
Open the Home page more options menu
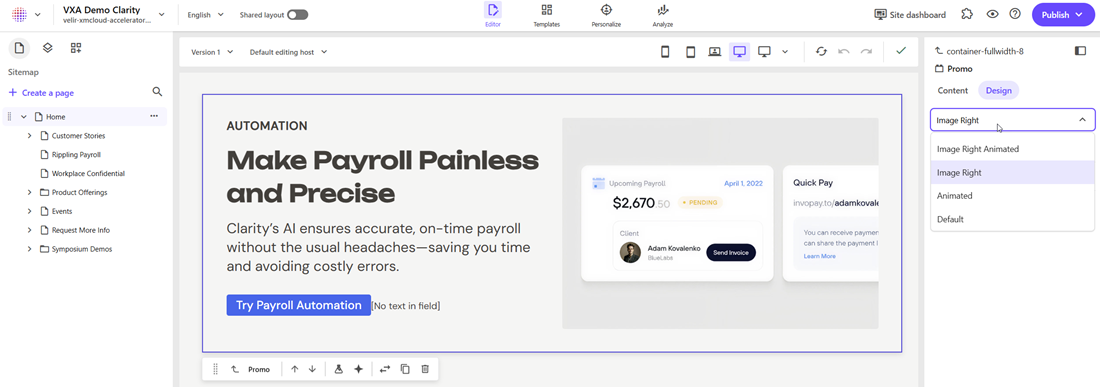point(154,116)
